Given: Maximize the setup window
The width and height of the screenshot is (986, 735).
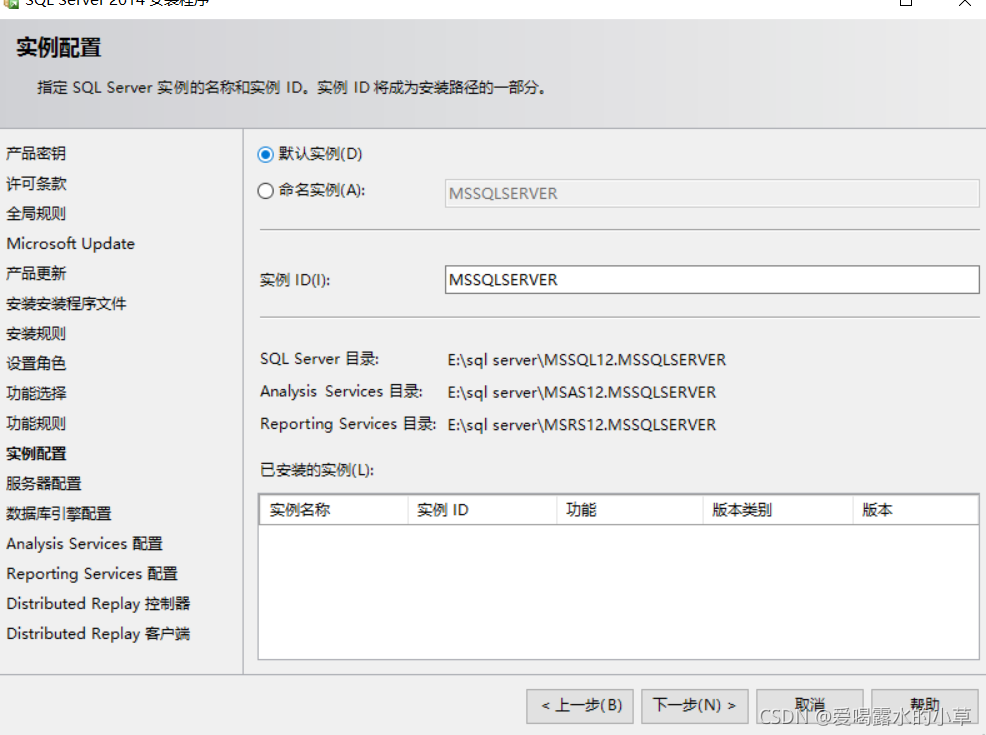Looking at the screenshot, I should point(906,3).
